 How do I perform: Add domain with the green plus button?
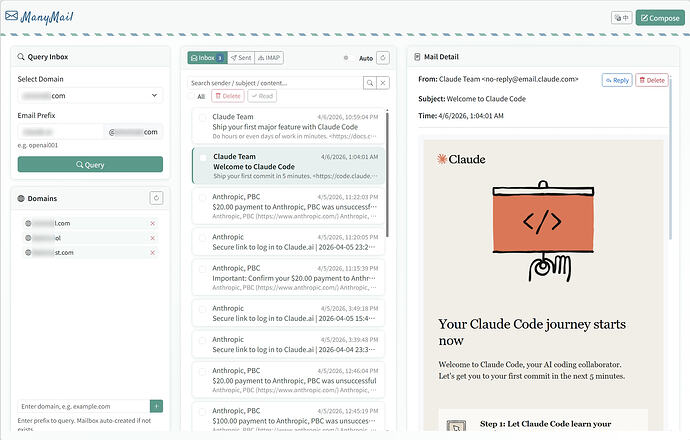click(x=156, y=406)
